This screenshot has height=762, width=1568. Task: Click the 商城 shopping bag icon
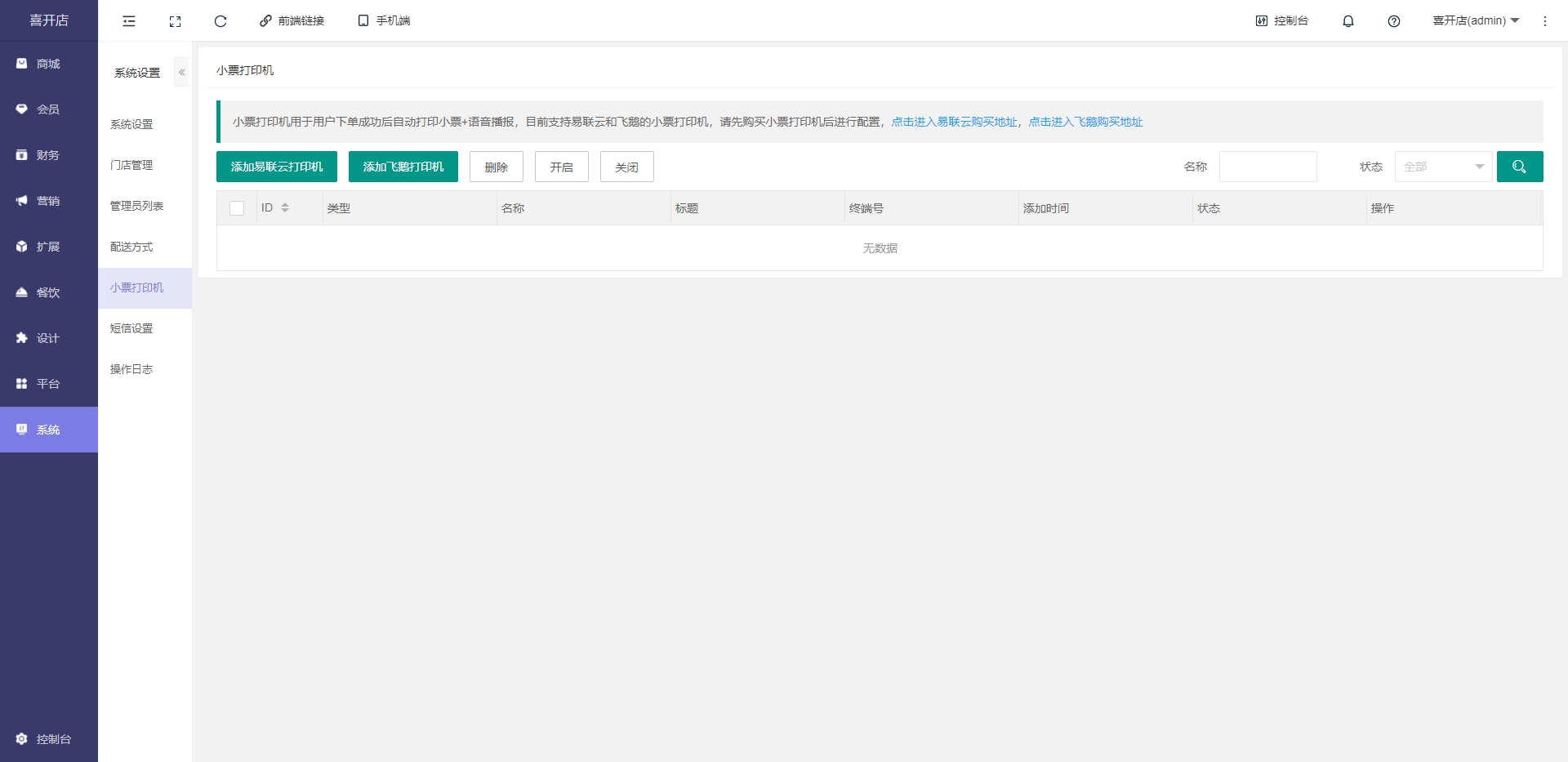pyautogui.click(x=22, y=64)
